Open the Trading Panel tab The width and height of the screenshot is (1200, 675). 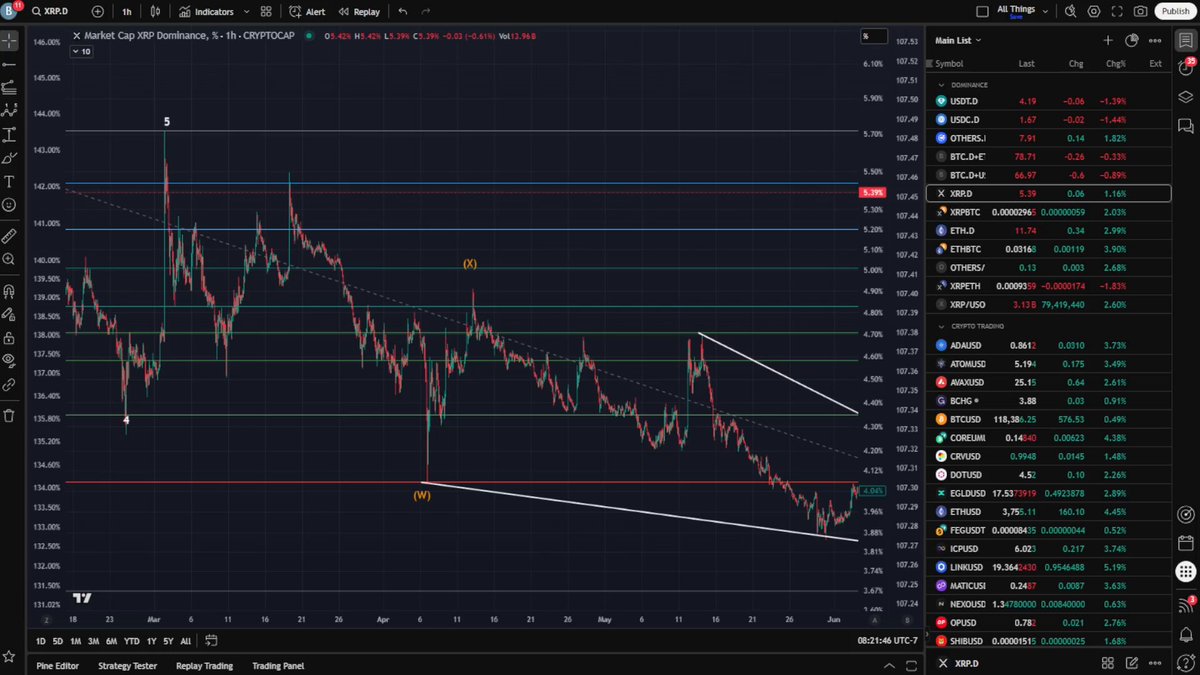278,665
